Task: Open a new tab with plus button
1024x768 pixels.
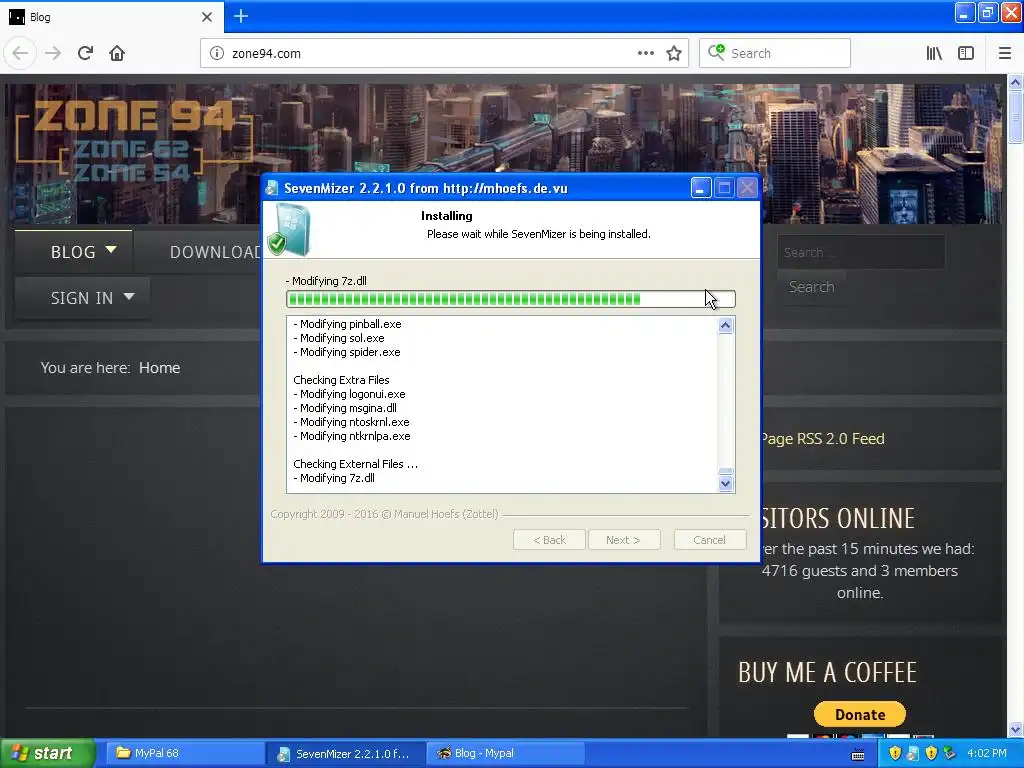Action: pos(240,16)
